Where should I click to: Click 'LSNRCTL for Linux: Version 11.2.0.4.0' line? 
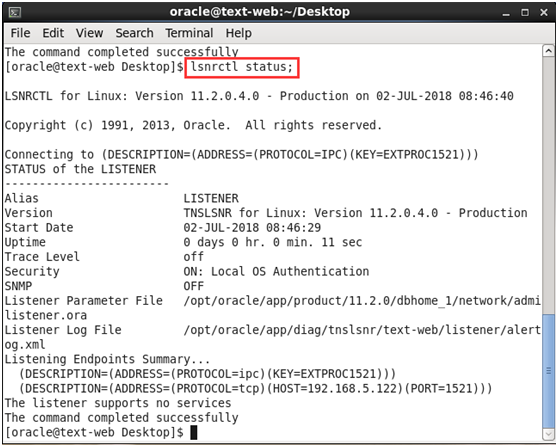click(259, 96)
